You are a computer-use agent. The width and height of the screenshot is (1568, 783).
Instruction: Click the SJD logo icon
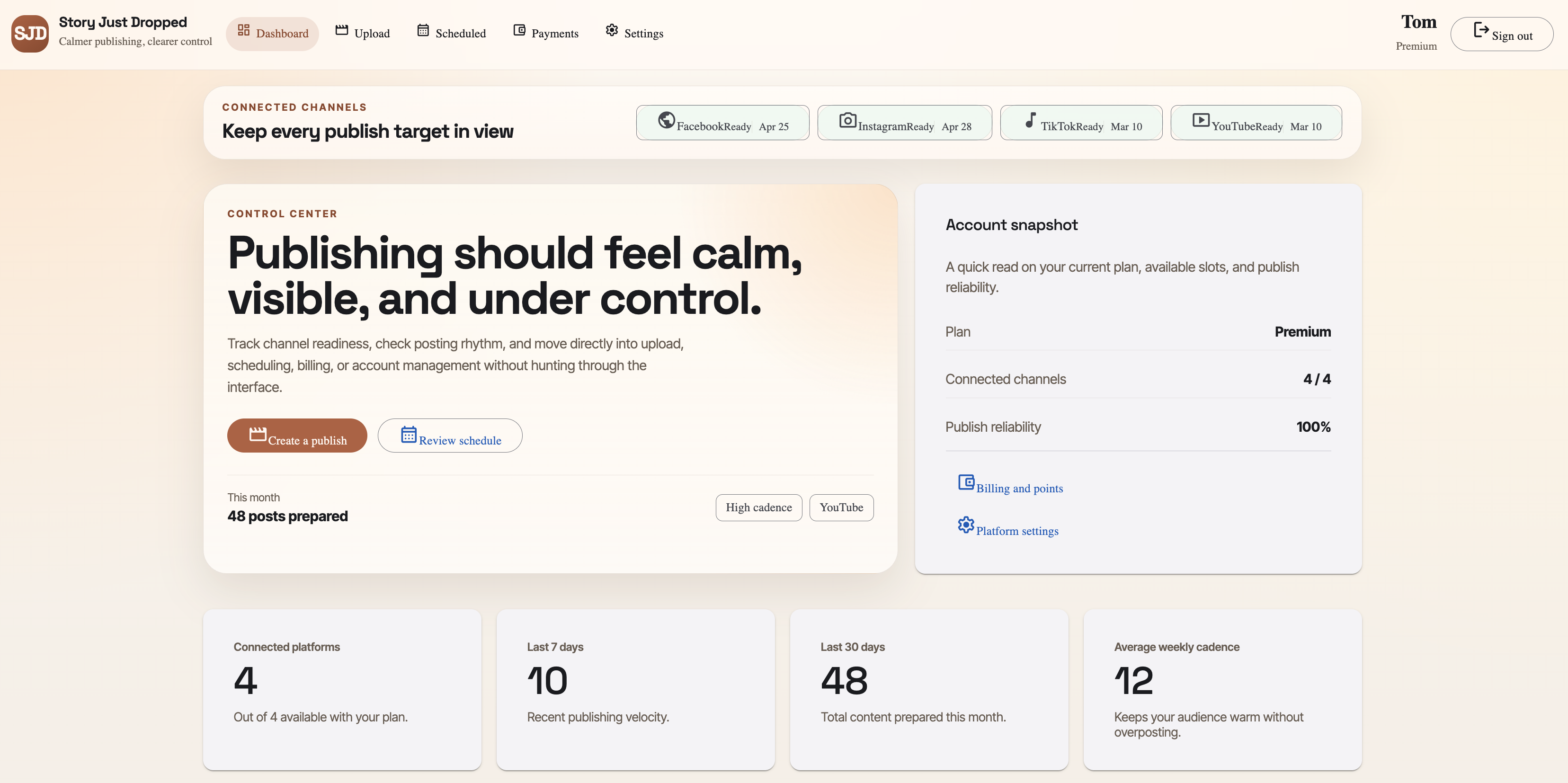(29, 34)
